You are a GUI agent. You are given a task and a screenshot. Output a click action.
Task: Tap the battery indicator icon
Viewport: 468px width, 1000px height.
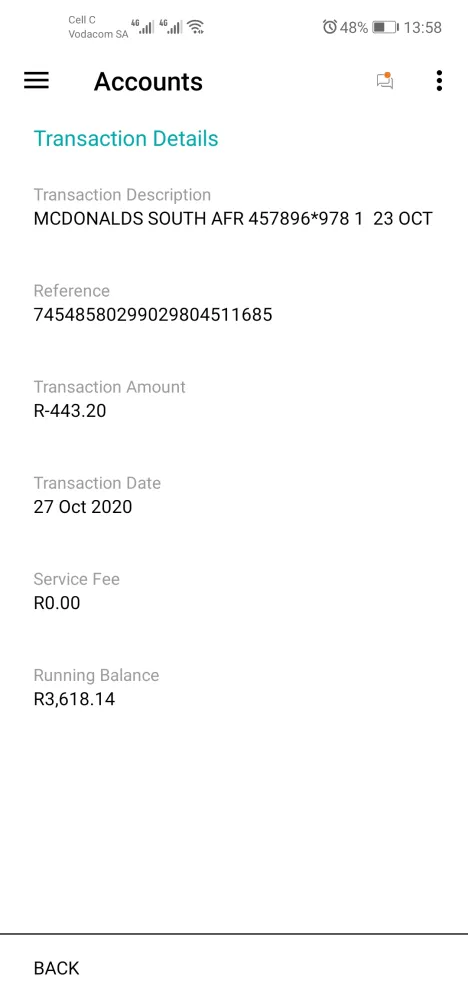(385, 27)
